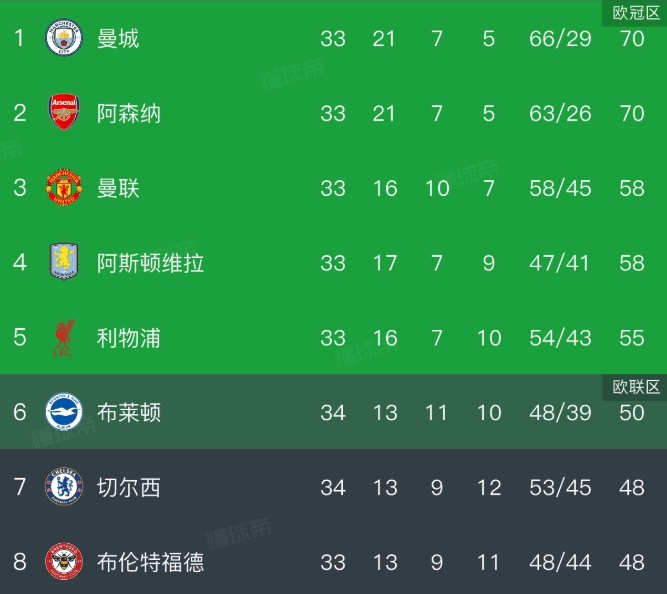Open team name 阿斯顿维拉
This screenshot has height=594, width=667.
[150, 263]
